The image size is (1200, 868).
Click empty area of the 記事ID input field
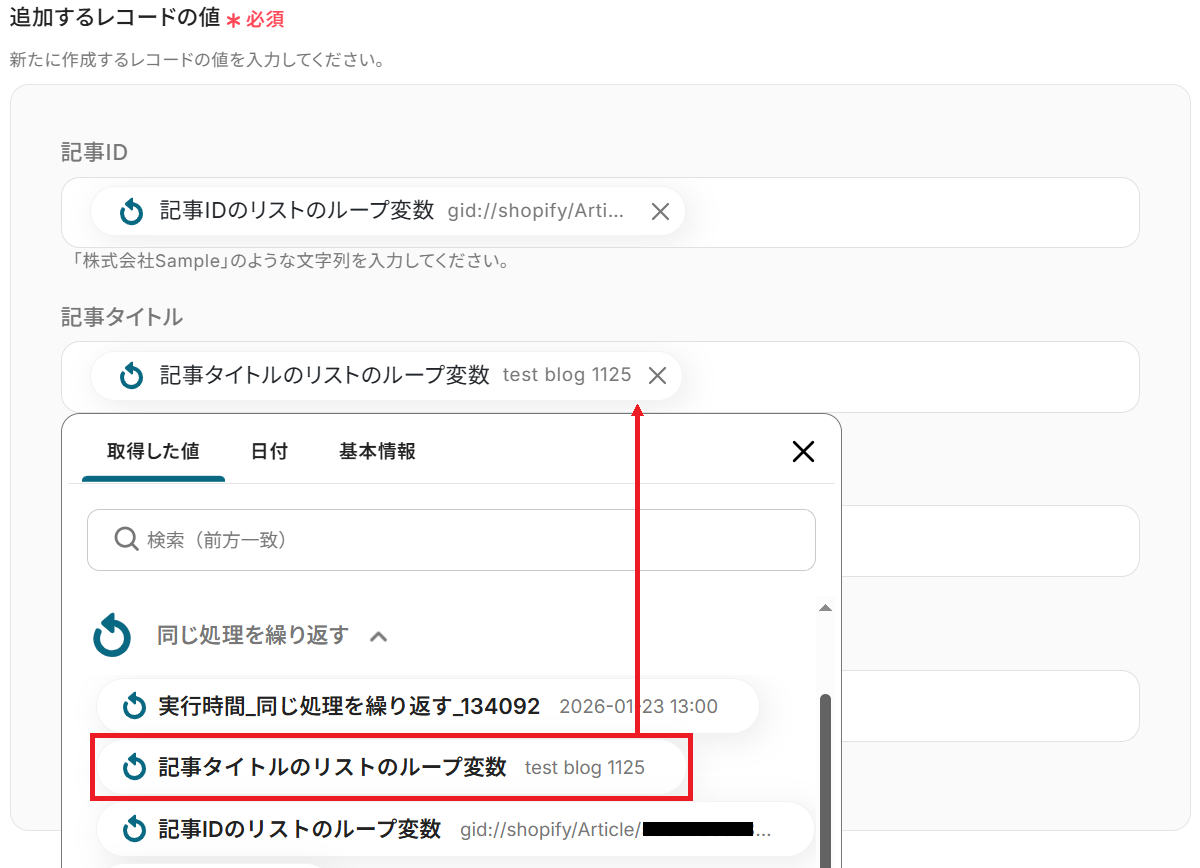(x=900, y=212)
